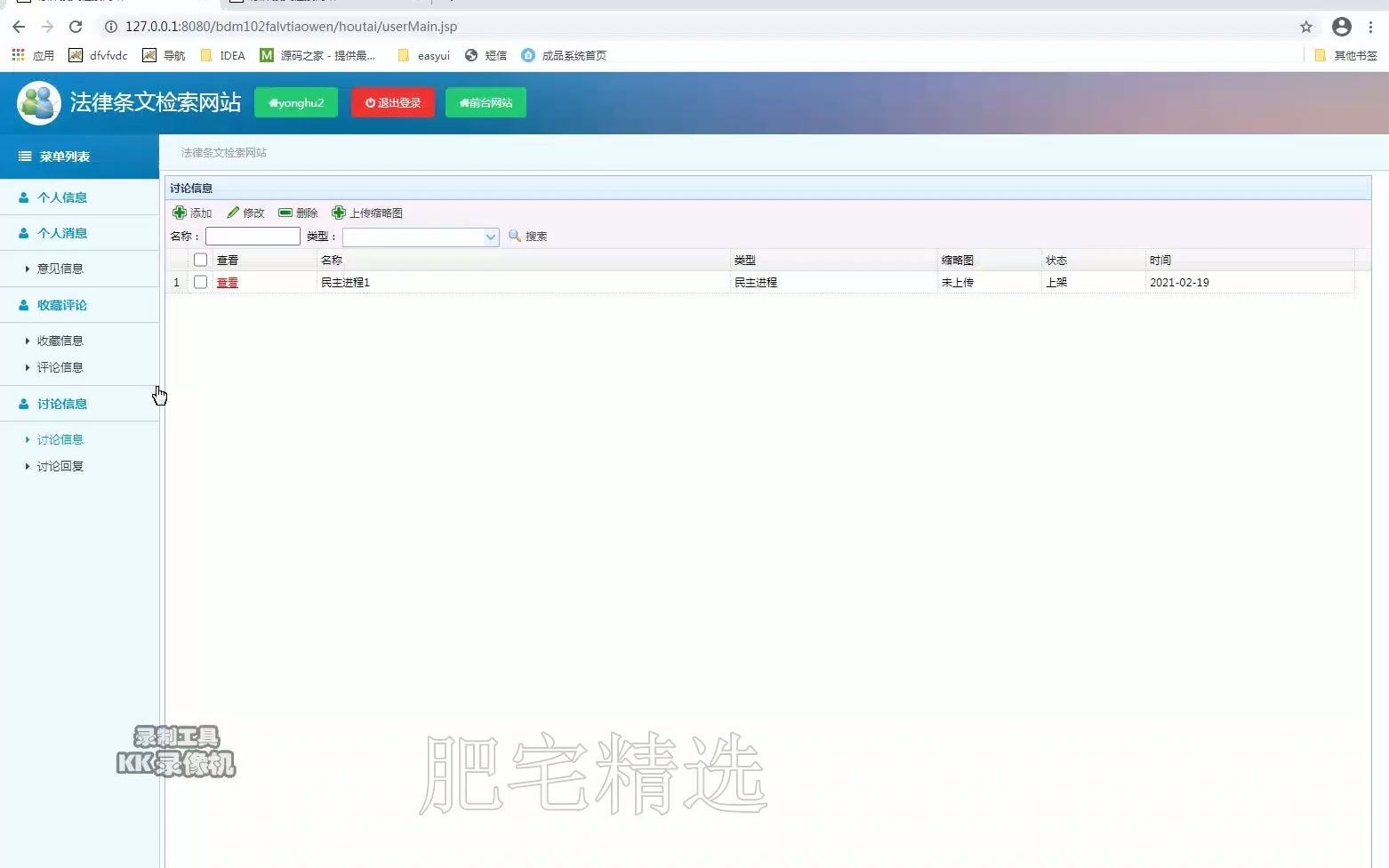Open the 其他书签 folder
1389x868 pixels.
[x=1345, y=55]
